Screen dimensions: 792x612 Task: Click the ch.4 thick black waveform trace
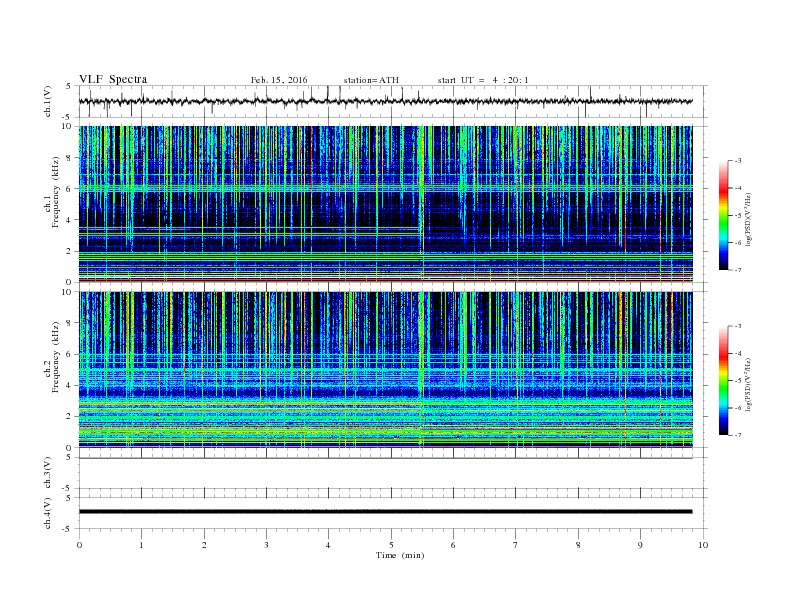[385, 512]
